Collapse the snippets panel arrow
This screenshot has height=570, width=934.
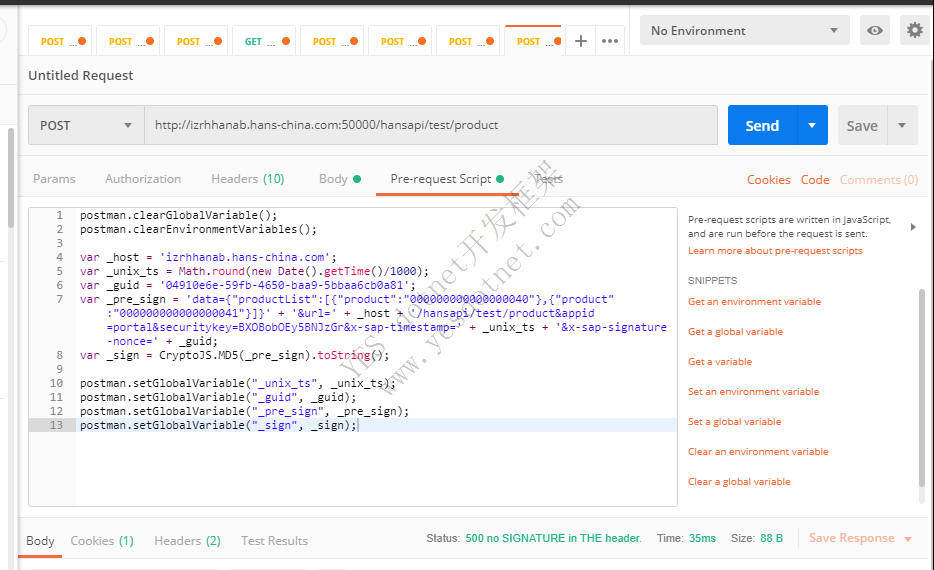pos(913,227)
